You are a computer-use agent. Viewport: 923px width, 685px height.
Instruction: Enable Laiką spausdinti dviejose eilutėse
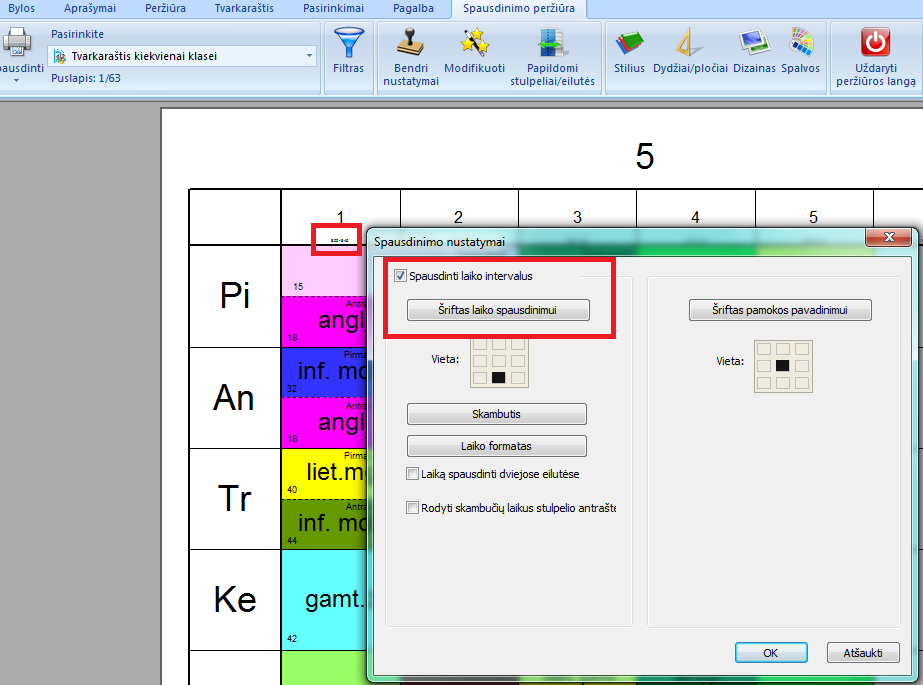tap(412, 474)
